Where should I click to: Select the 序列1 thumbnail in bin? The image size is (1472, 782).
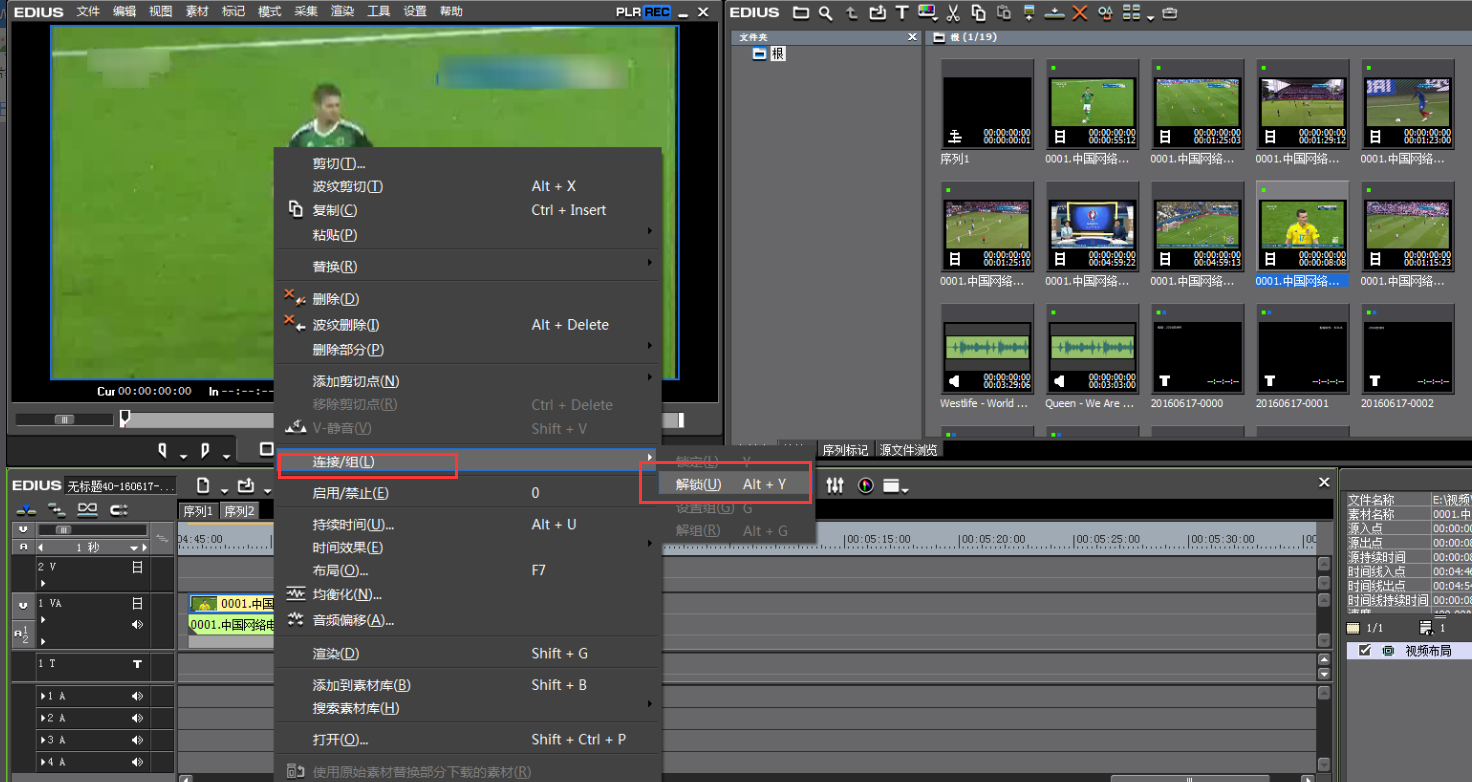(987, 105)
